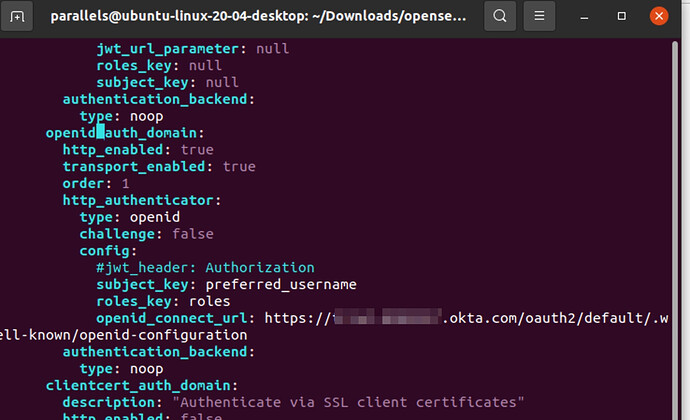
Task: Click the commented jwt_header line
Action: tap(205, 268)
